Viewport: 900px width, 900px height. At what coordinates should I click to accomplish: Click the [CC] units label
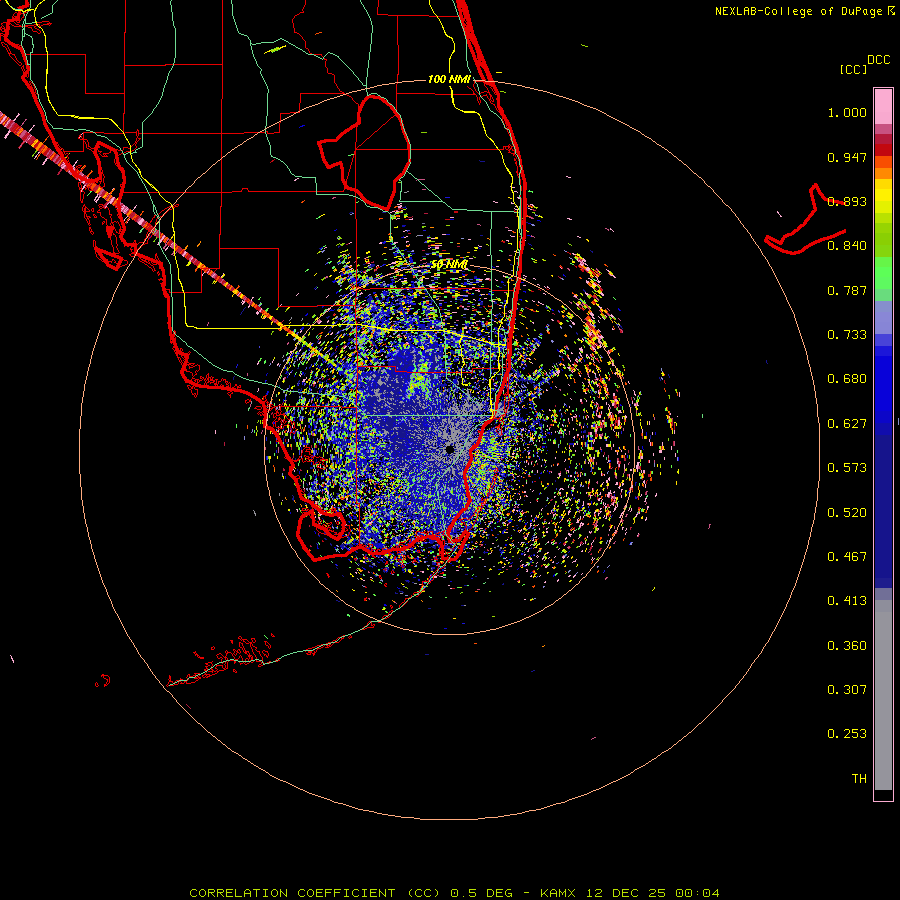pyautogui.click(x=853, y=69)
